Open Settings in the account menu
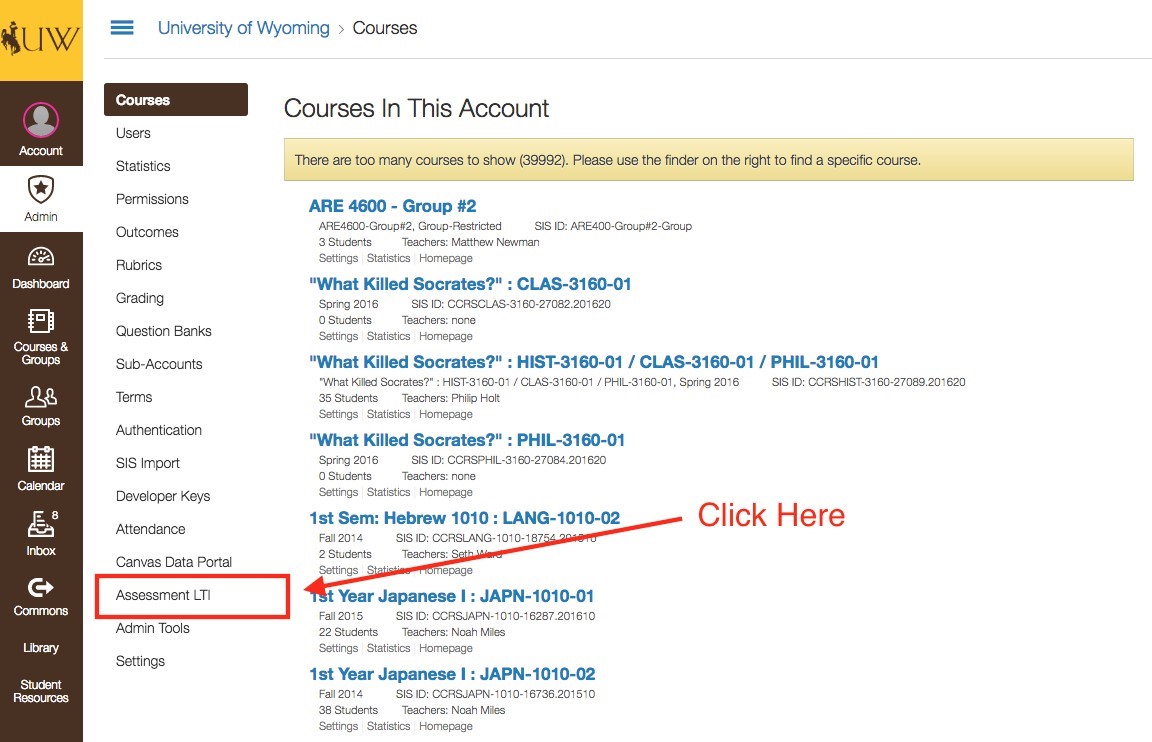The height and width of the screenshot is (742, 1152). (x=140, y=661)
